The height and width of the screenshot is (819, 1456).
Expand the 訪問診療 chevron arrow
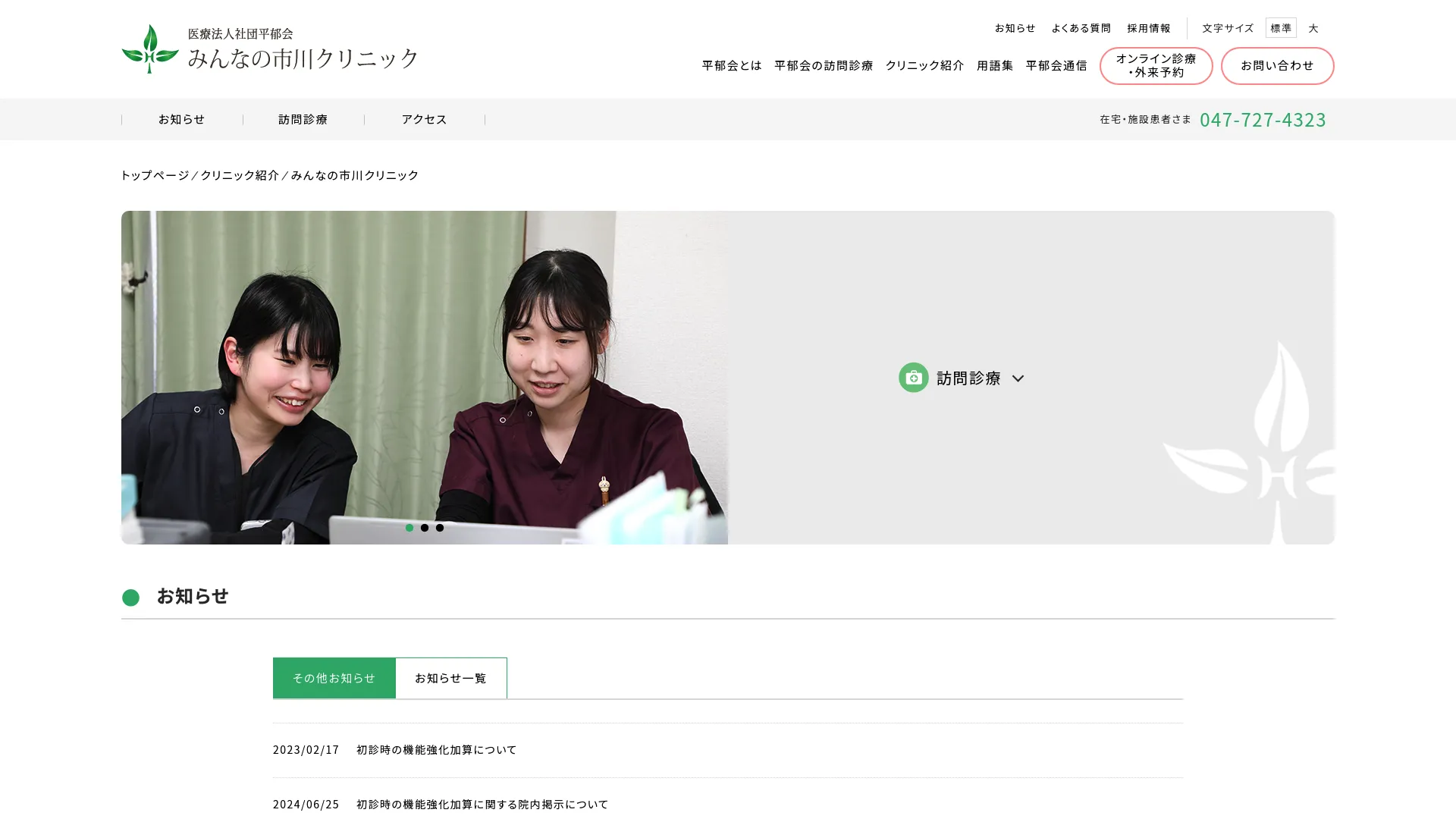click(x=1018, y=378)
